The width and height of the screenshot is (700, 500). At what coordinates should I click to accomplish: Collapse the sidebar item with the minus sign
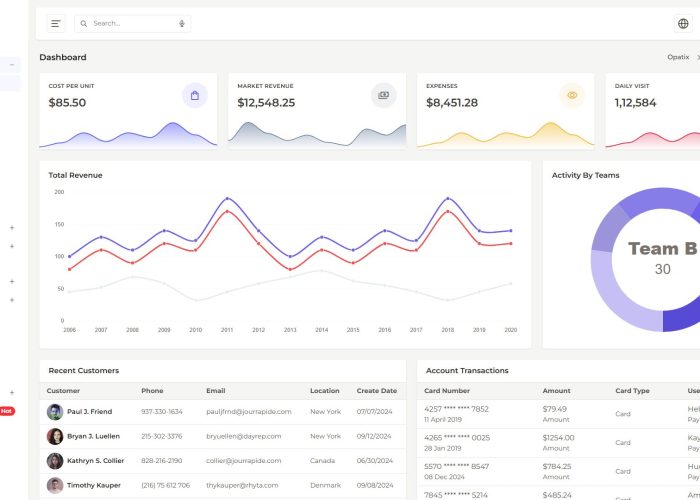[12, 65]
